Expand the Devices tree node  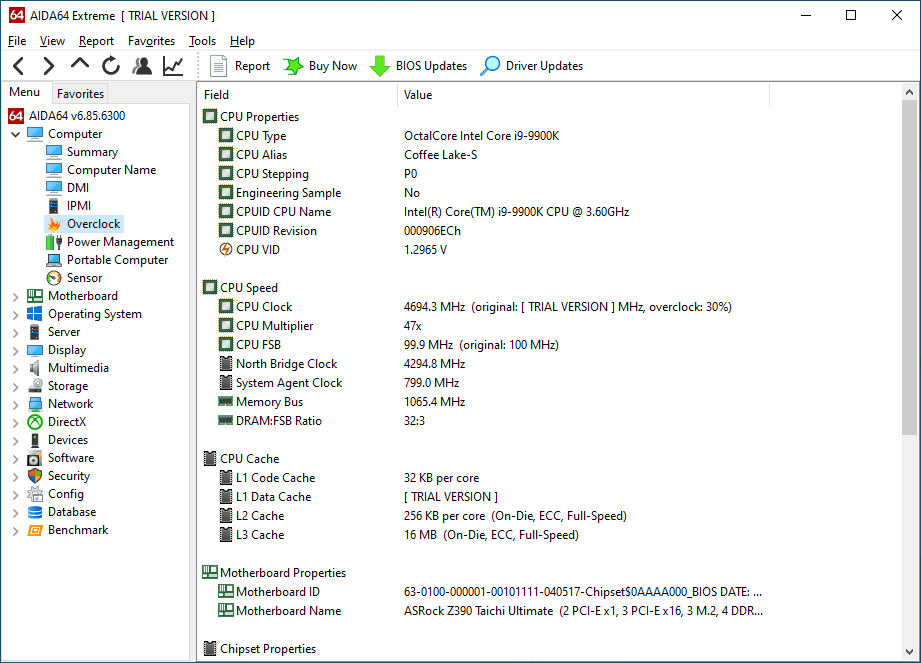(15, 440)
